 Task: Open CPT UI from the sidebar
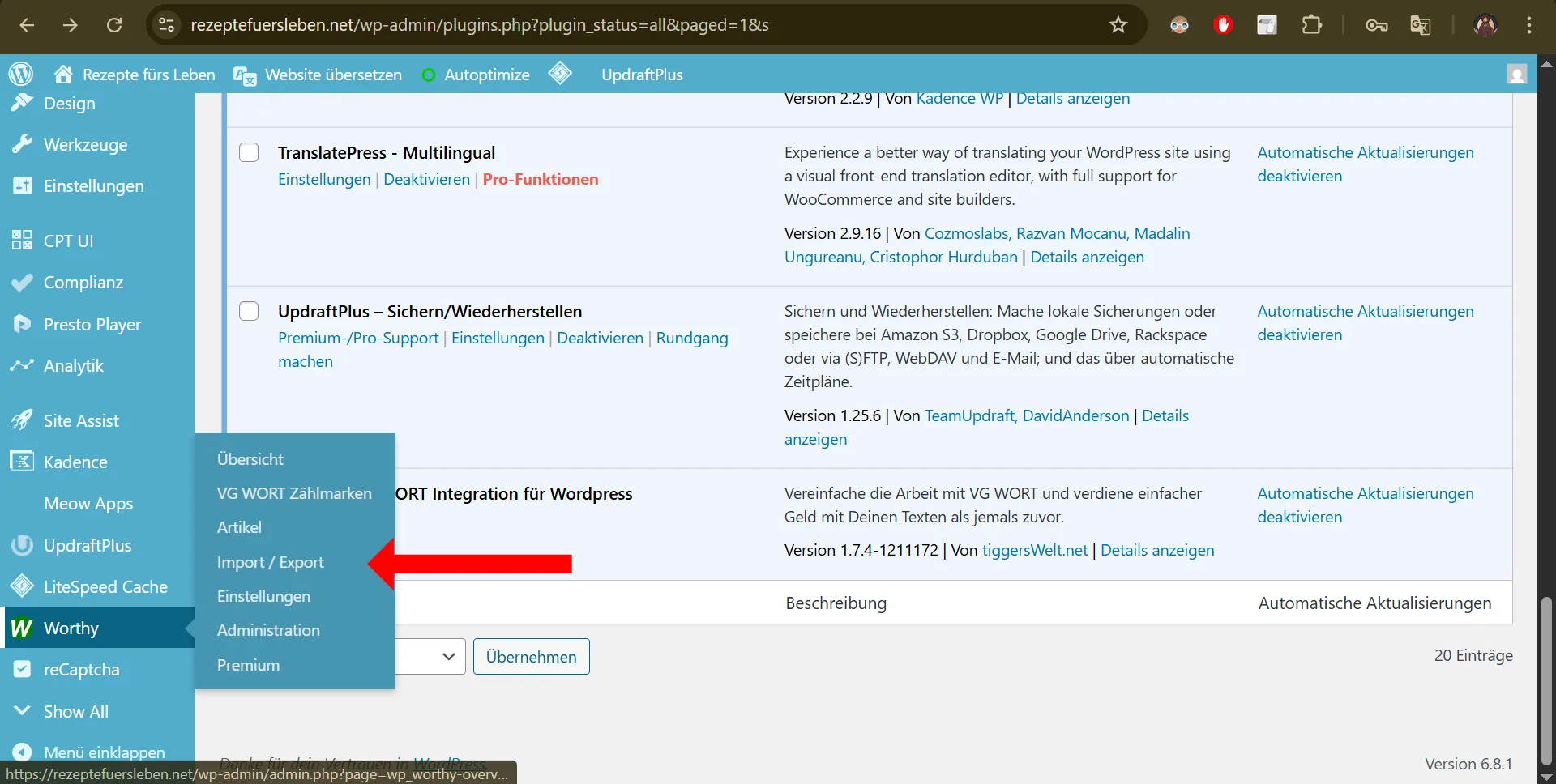[x=67, y=241]
